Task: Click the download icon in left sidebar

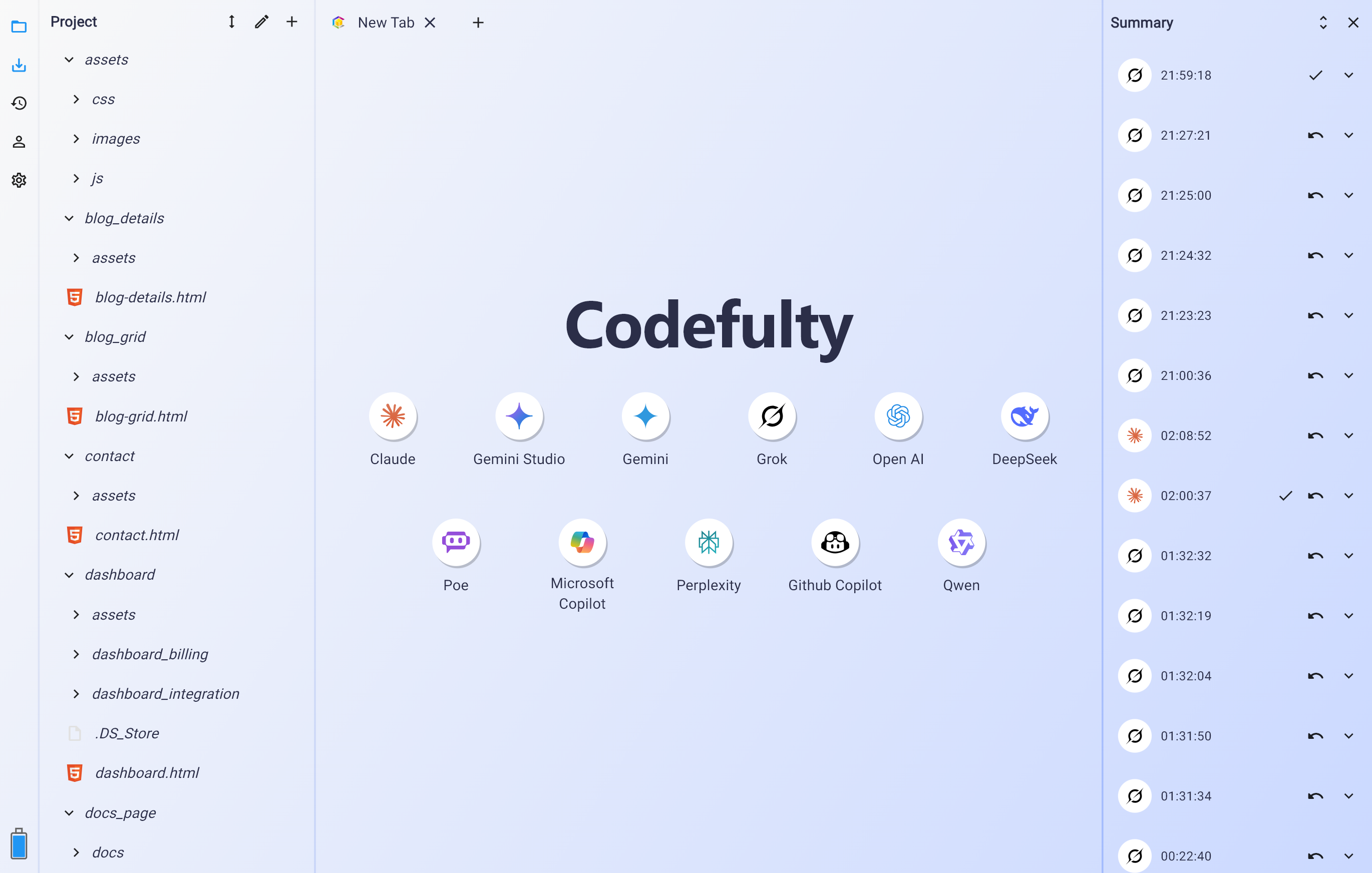Action: click(x=19, y=65)
